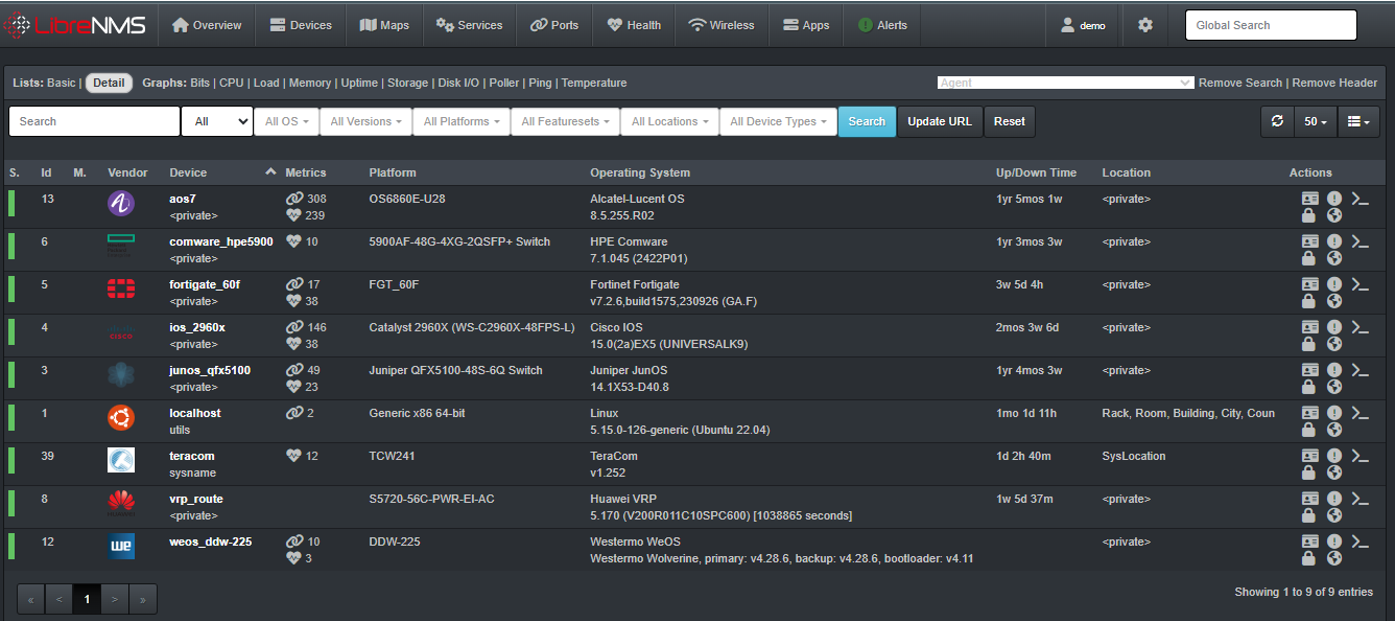Image resolution: width=1396 pixels, height=621 pixels.
Task: Open the demo user menu
Action: pos(1083,25)
